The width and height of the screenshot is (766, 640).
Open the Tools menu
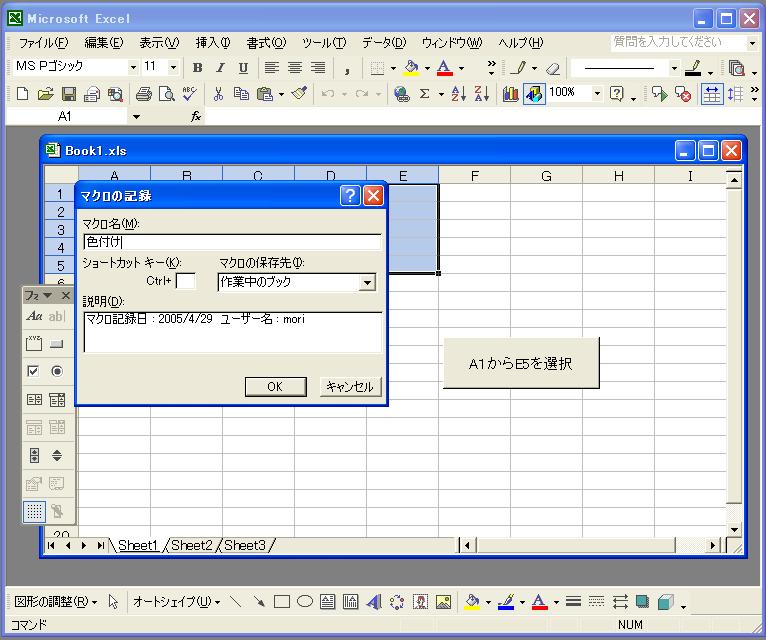pyautogui.click(x=324, y=43)
